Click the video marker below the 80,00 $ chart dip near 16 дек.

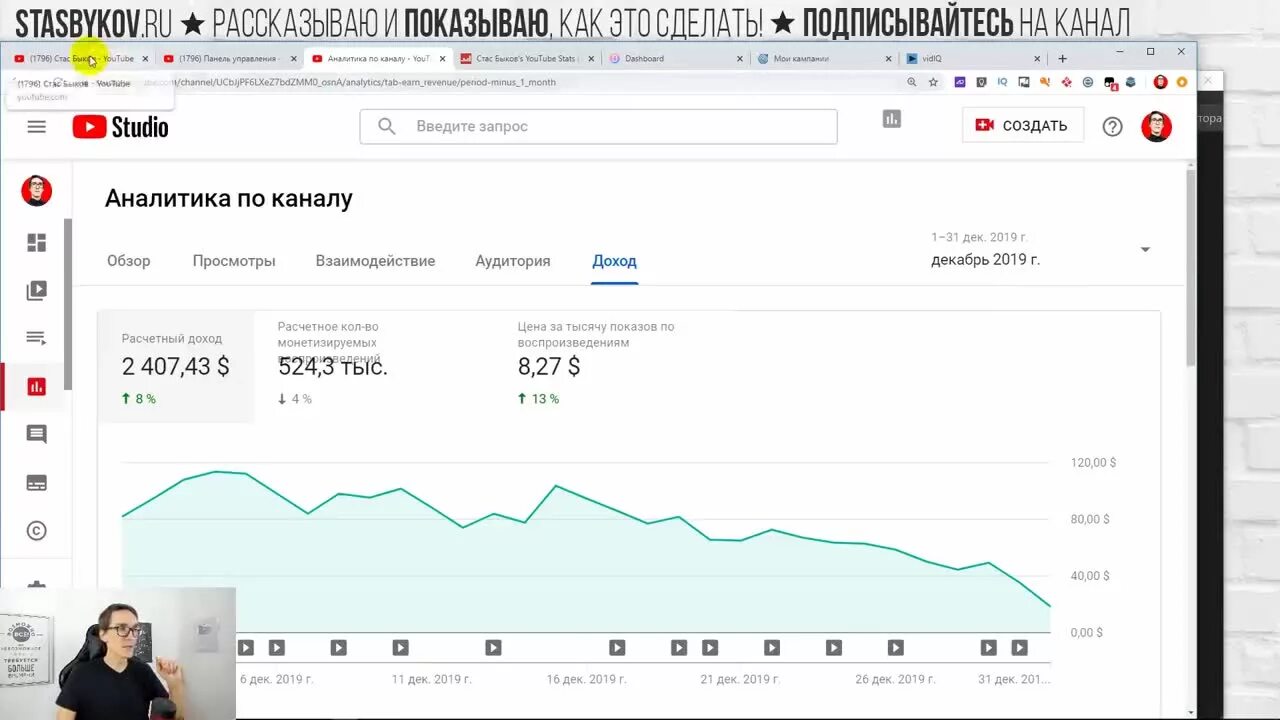tap(617, 648)
